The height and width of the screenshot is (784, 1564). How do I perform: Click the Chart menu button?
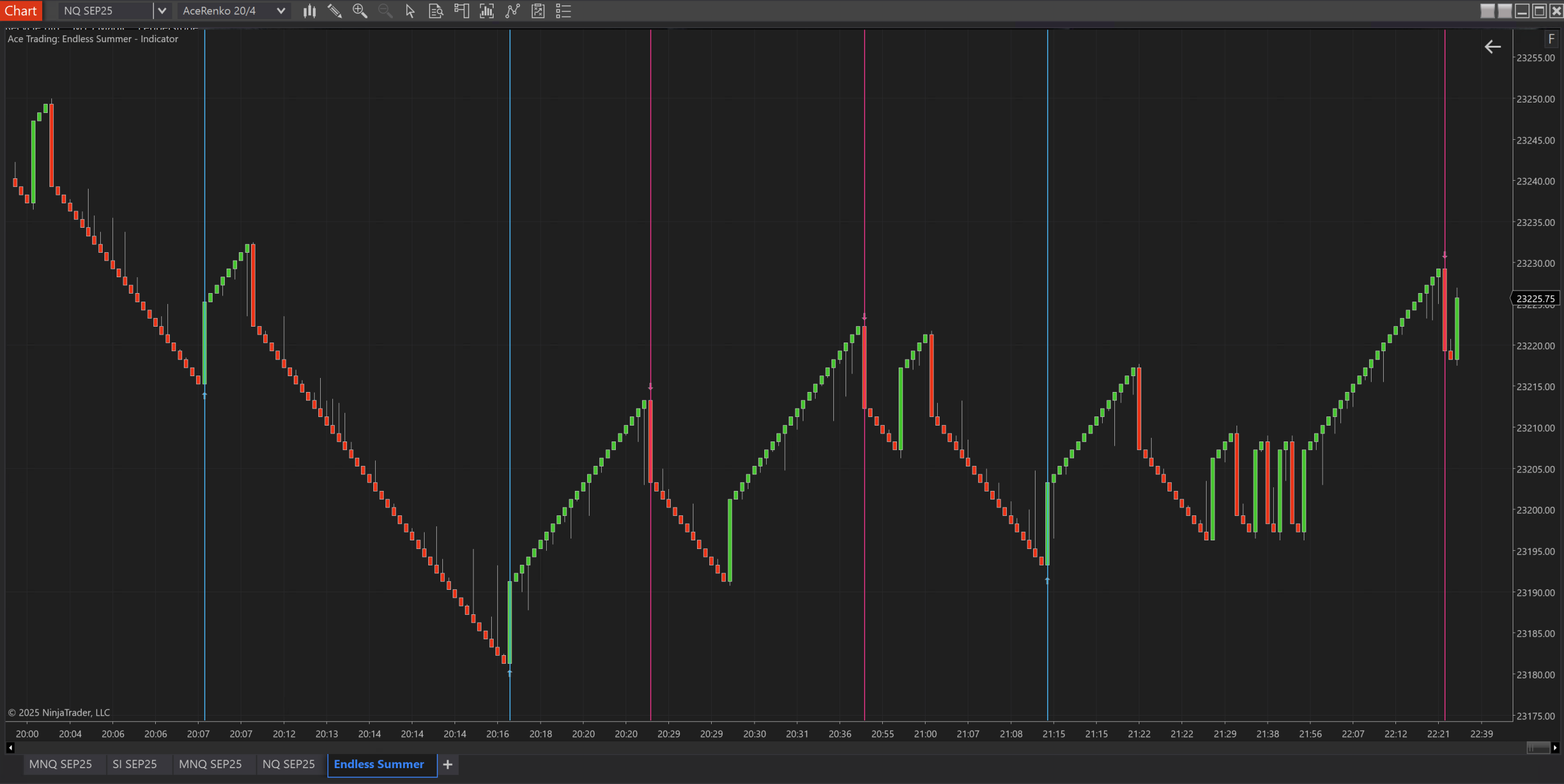[x=21, y=11]
